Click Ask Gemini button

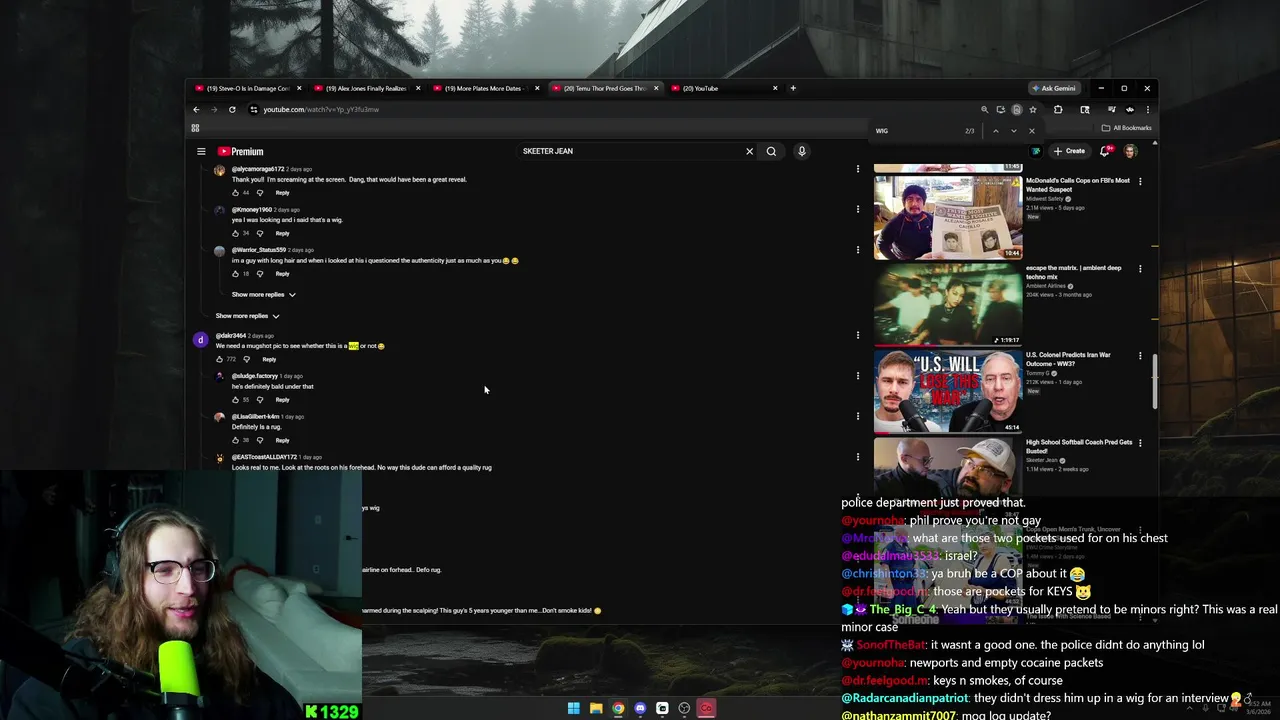(1054, 88)
